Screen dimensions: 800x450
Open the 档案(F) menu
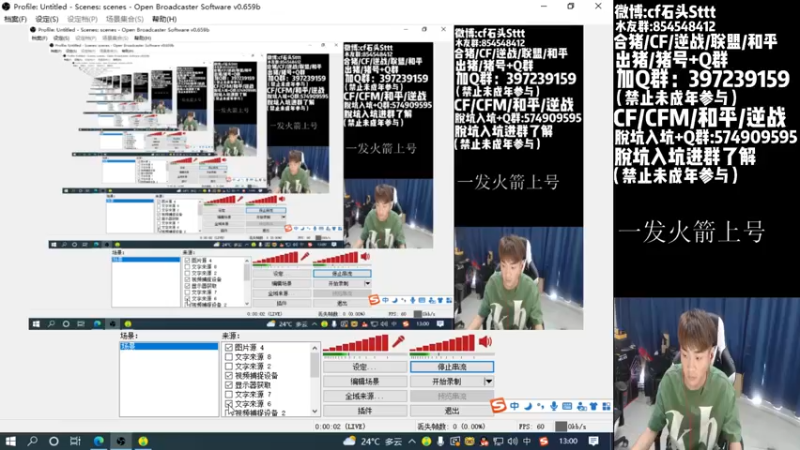click(x=15, y=19)
